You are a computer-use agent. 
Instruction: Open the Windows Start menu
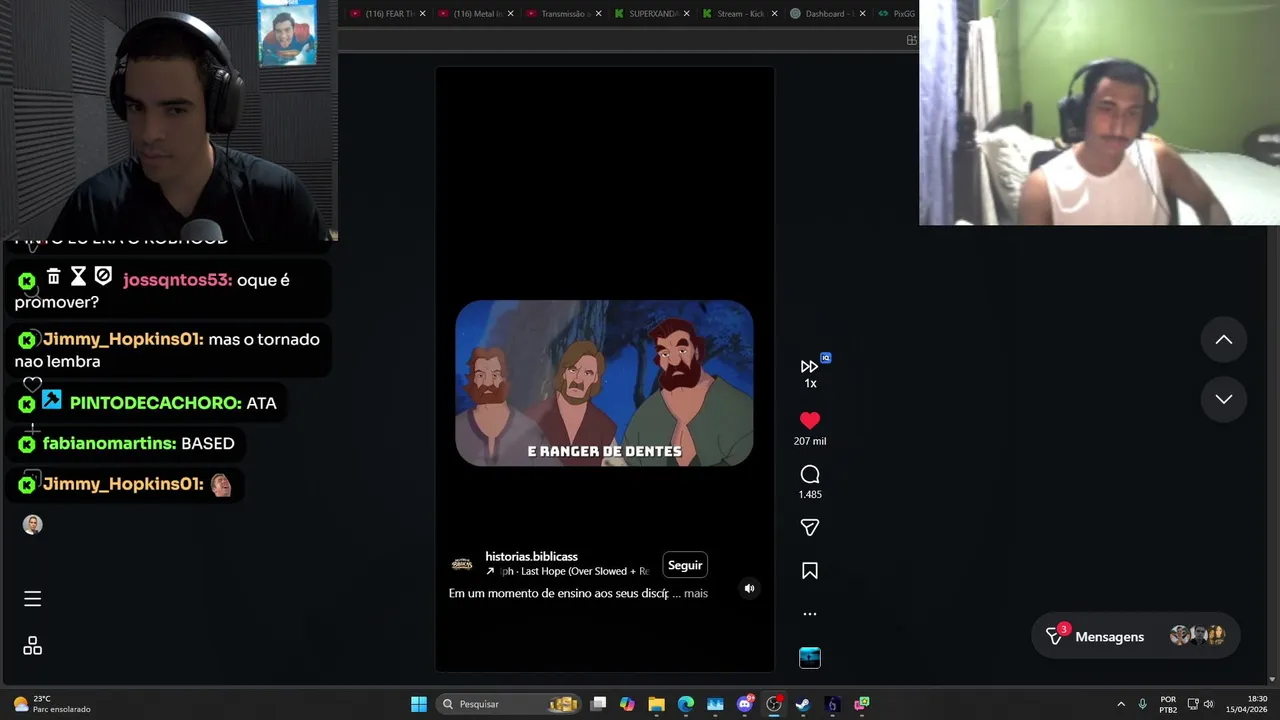coord(419,704)
